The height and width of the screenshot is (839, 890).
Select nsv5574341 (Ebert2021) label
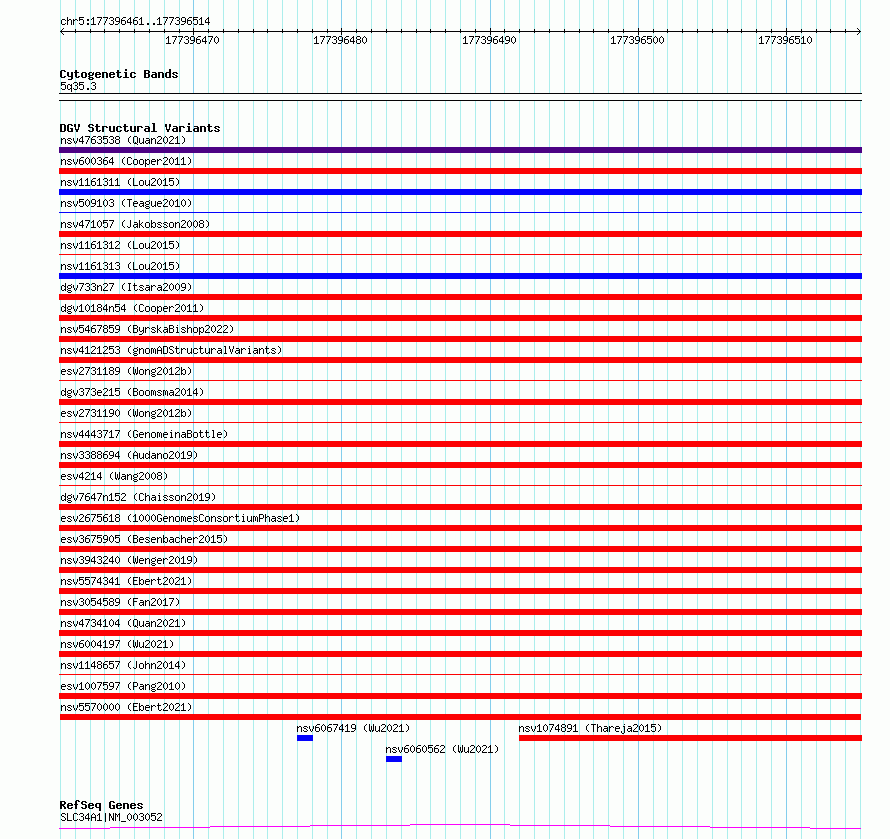[126, 581]
